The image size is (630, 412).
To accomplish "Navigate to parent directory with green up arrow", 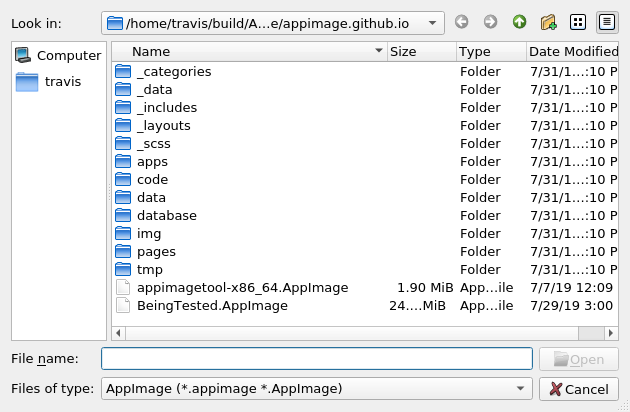I will point(520,22).
